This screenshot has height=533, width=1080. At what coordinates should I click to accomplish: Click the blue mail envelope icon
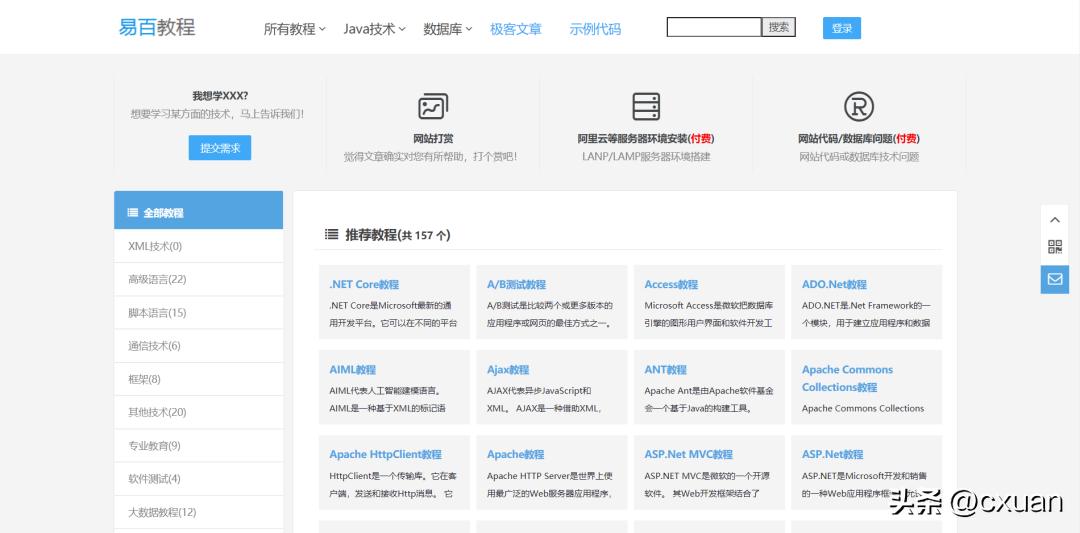coord(1055,279)
